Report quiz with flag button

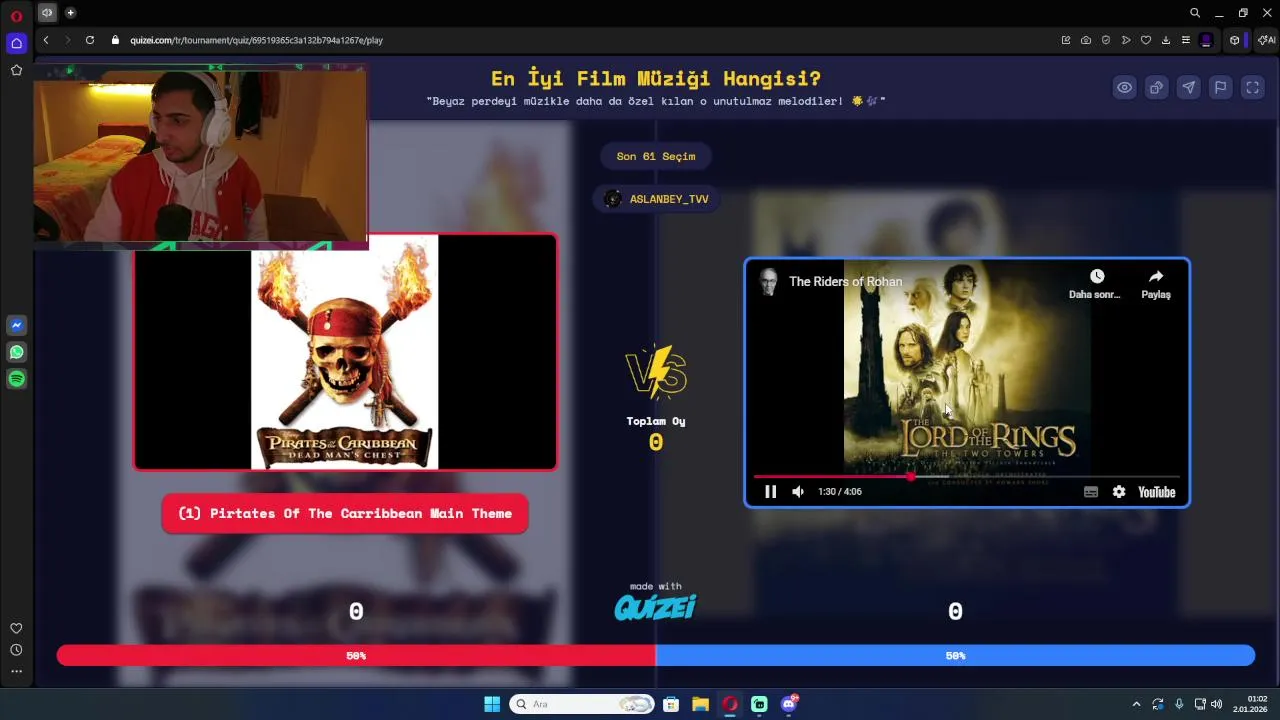coord(1220,87)
